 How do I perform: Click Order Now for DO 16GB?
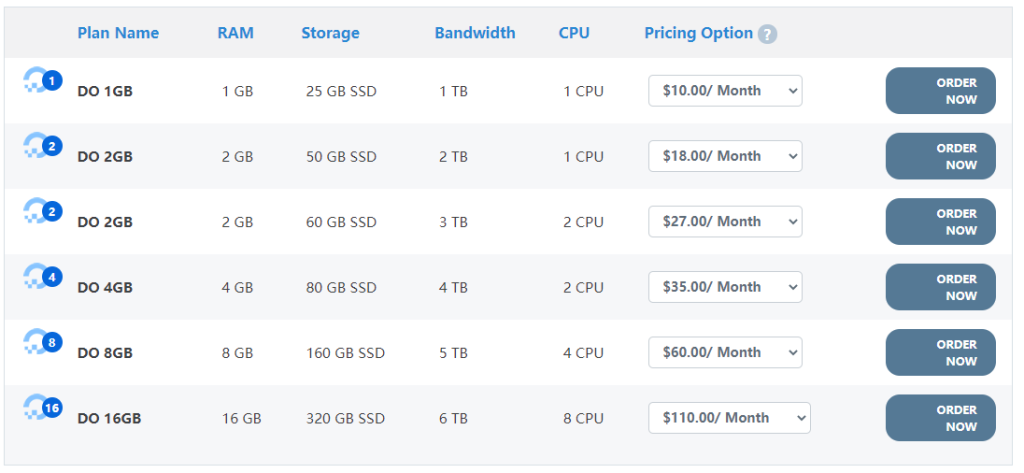pyautogui.click(x=940, y=418)
